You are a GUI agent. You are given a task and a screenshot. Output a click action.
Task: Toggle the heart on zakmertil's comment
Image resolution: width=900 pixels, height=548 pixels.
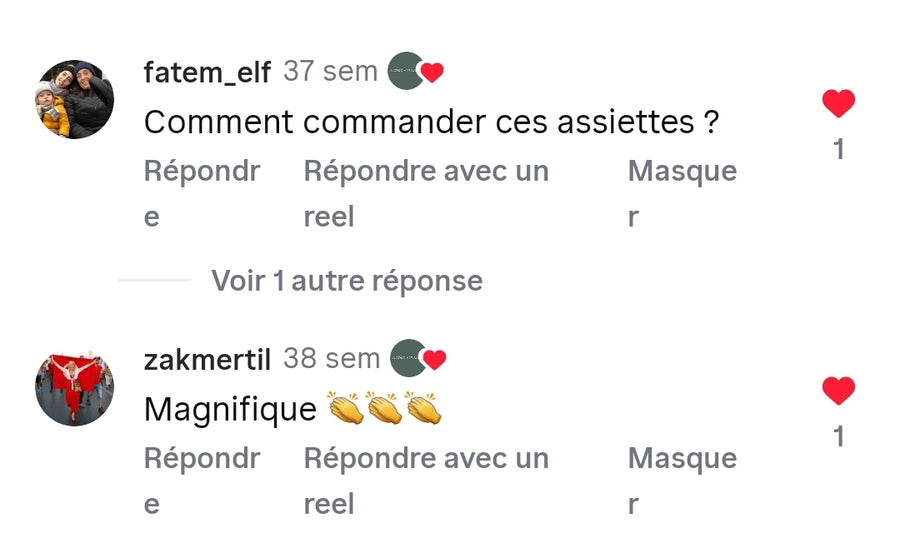click(x=838, y=390)
